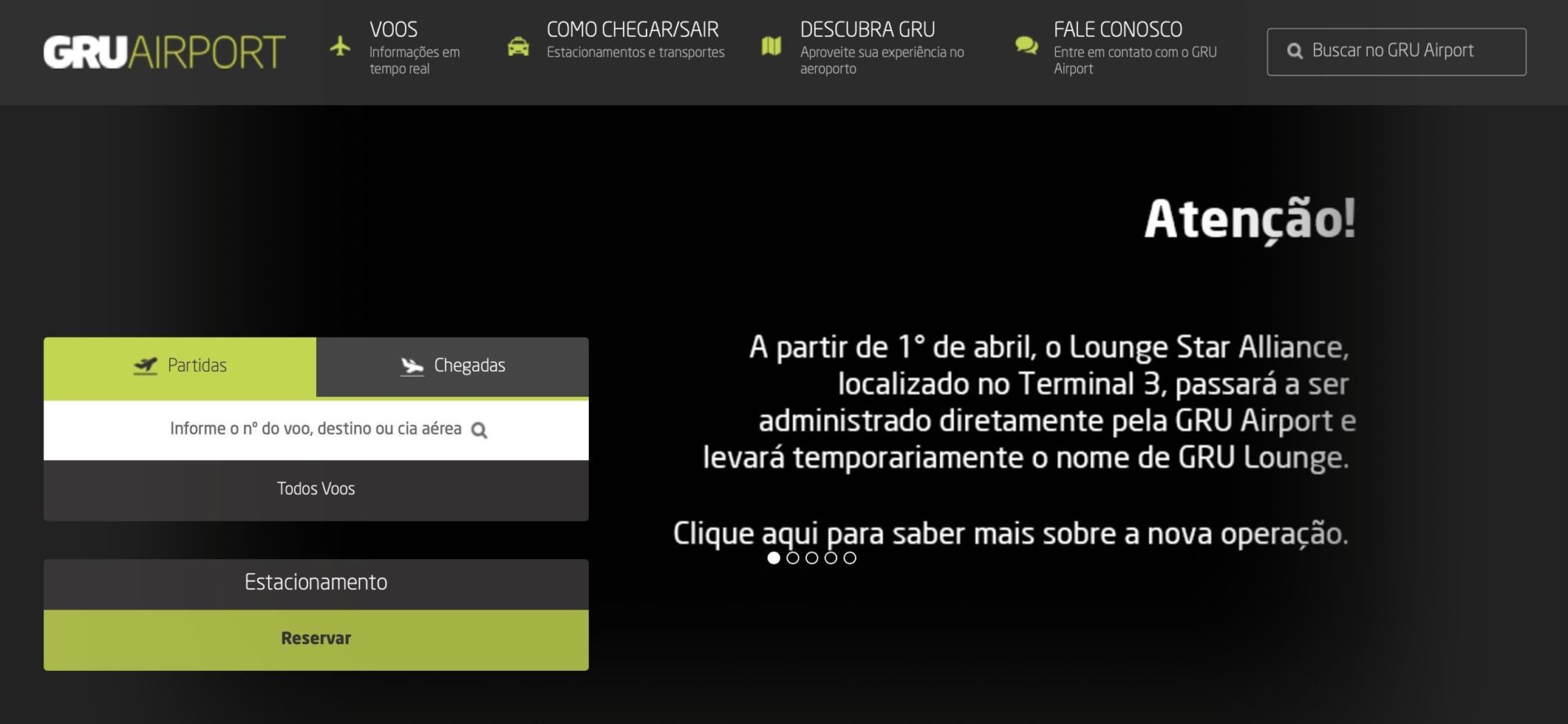Click the taxi icon beside Como Chegar/Sair
Viewport: 1568px width, 724px height.
tap(518, 47)
